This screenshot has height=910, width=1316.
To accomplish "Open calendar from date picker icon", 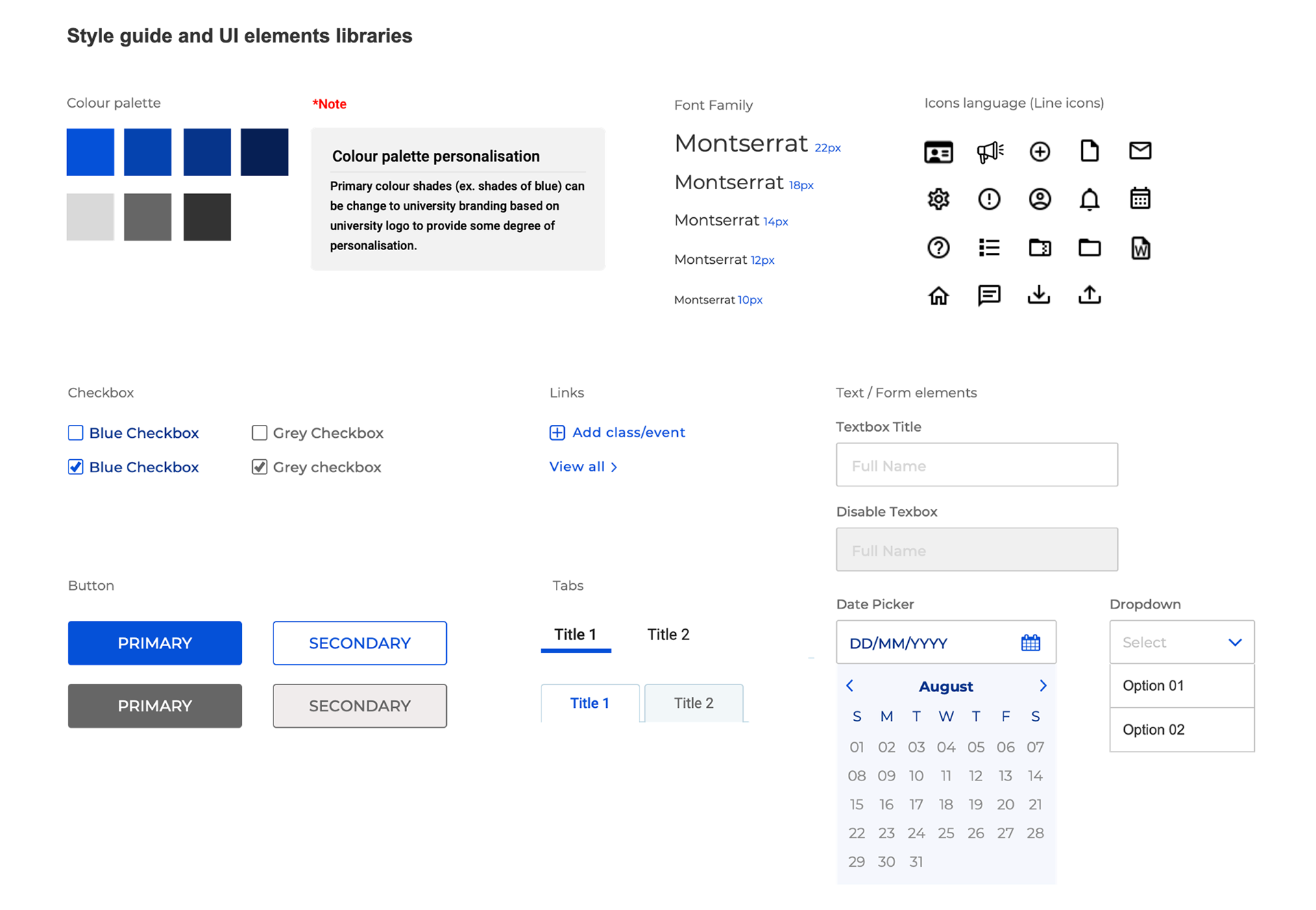I will 1030,643.
